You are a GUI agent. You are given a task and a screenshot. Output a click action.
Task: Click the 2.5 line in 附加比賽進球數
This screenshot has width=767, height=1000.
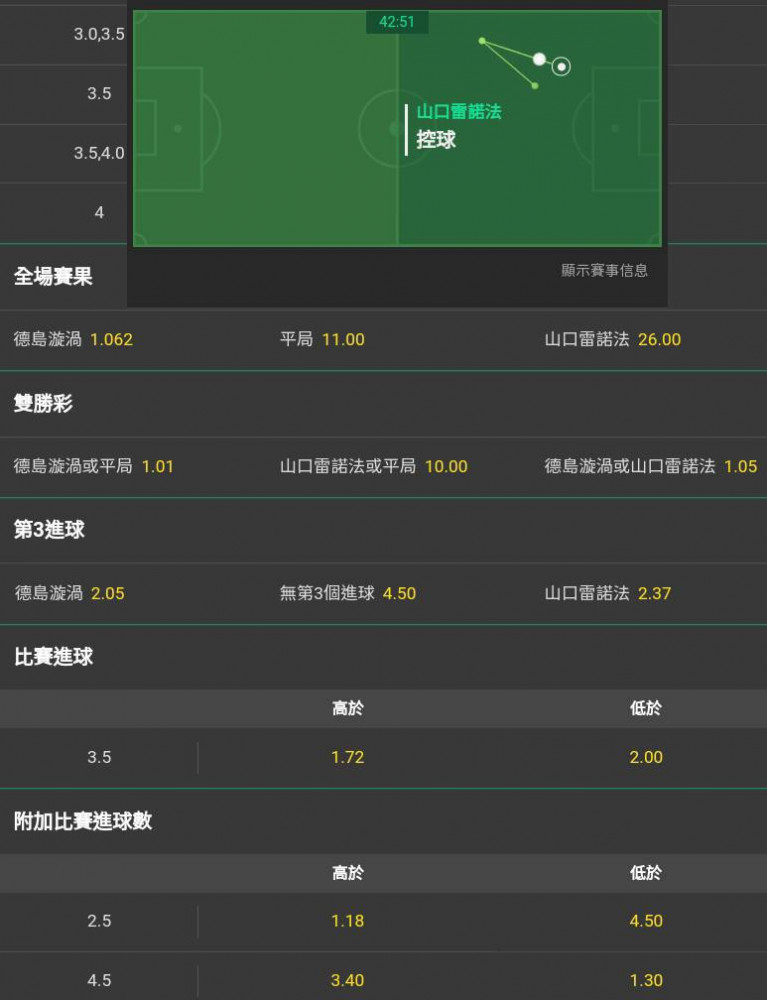(x=99, y=921)
